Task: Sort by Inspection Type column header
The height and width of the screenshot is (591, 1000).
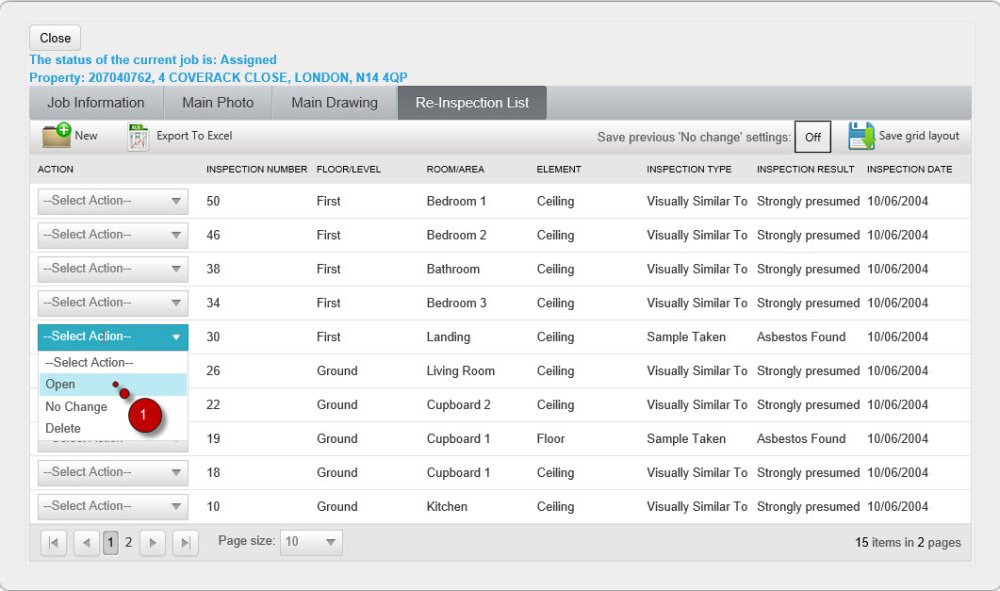Action: 689,169
